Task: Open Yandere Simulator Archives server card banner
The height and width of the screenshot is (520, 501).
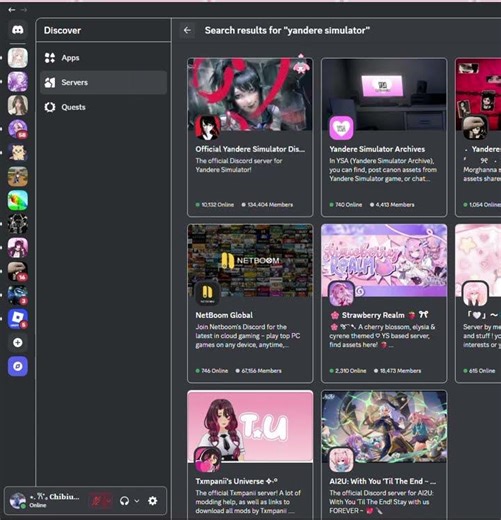Action: [x=384, y=95]
